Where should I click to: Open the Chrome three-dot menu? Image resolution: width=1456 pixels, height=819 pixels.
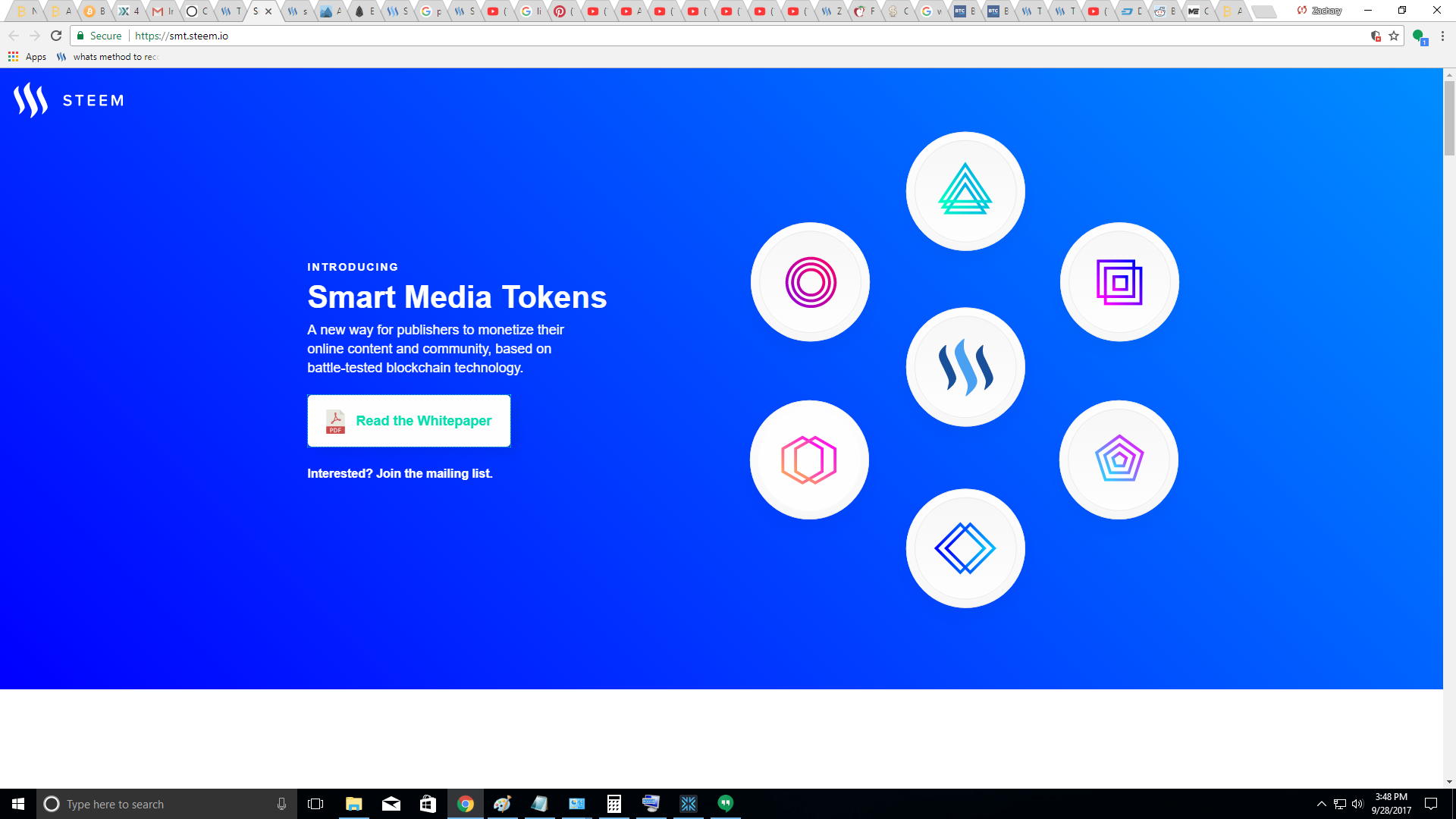[x=1442, y=36]
